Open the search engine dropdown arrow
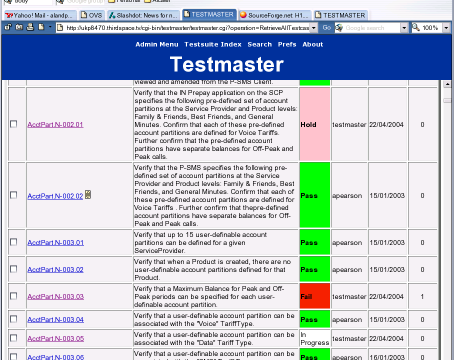454x360 pixels. pos(404,28)
